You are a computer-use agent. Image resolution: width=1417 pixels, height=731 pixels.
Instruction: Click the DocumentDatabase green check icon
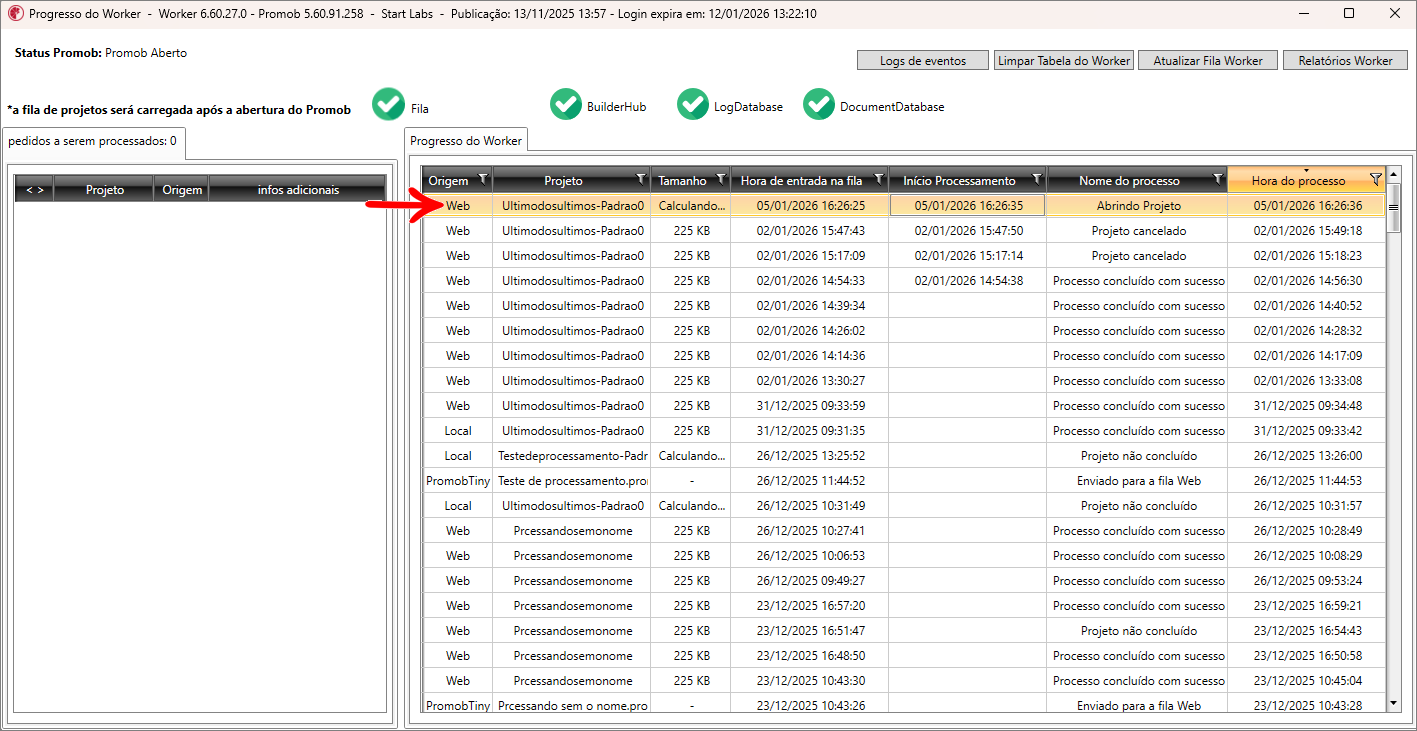[x=818, y=105]
